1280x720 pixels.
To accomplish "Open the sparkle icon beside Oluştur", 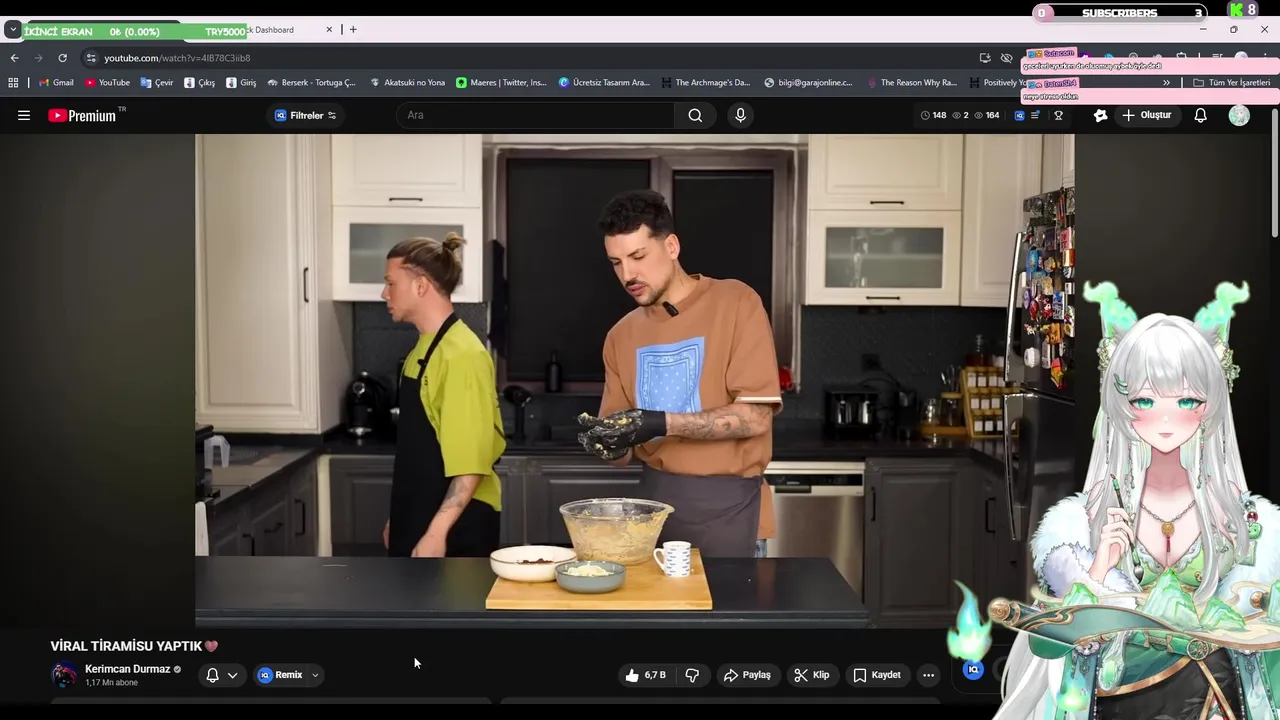I will coord(1100,115).
